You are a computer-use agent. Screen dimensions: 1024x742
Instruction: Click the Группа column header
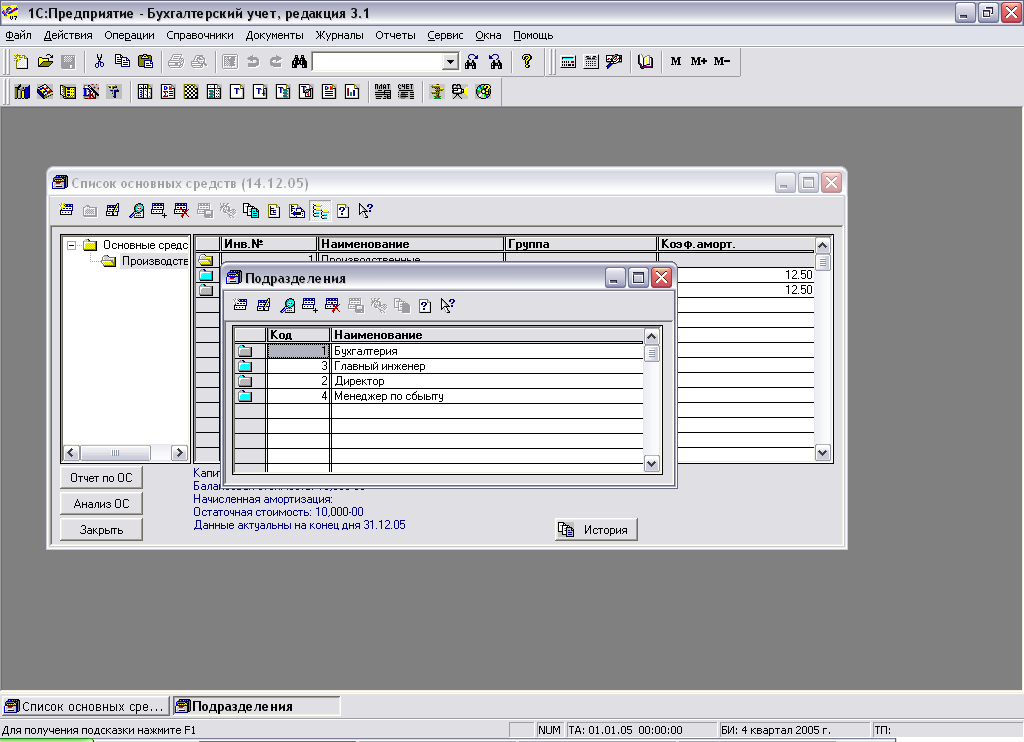point(581,244)
